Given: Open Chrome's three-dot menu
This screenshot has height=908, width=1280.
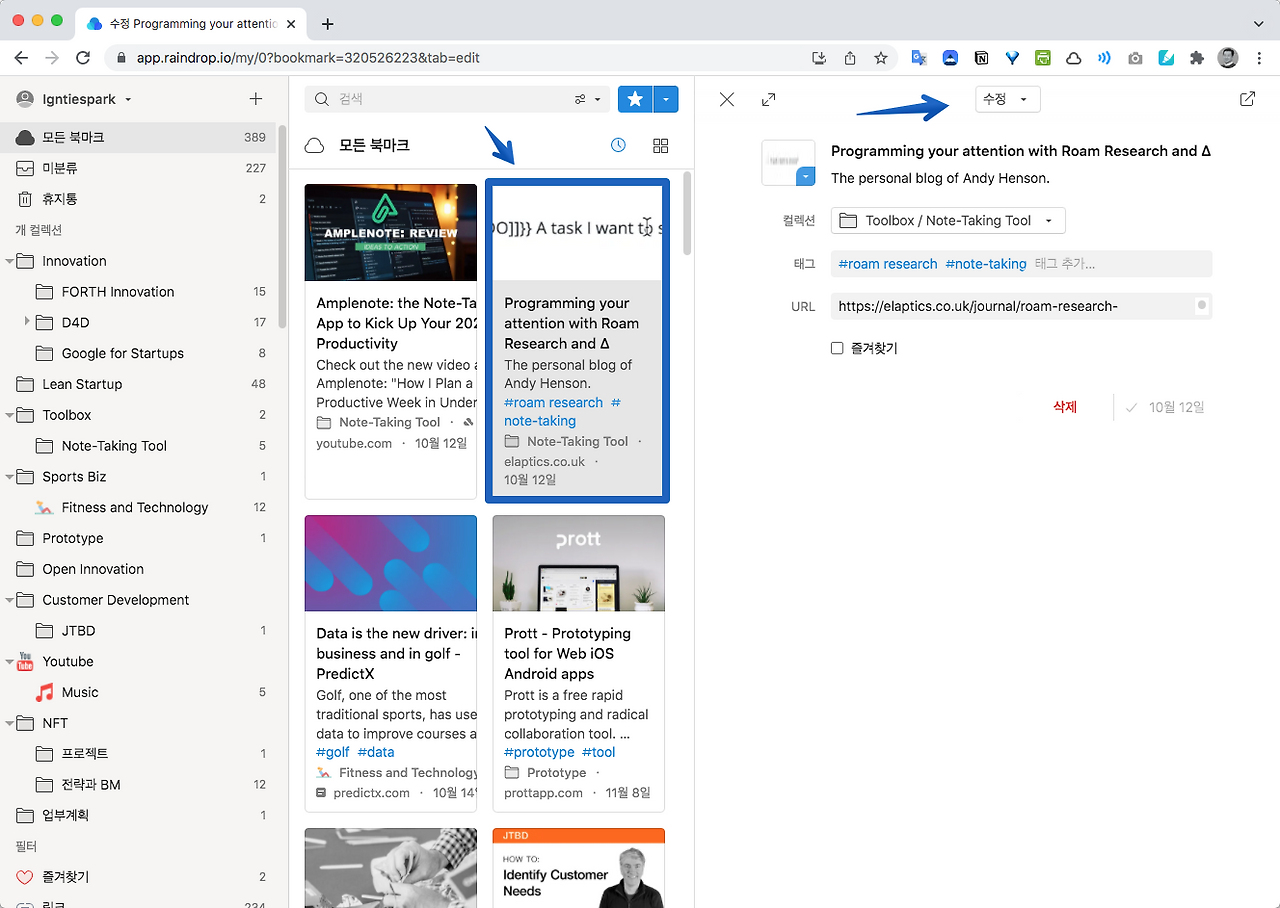Looking at the screenshot, I should (x=1259, y=58).
